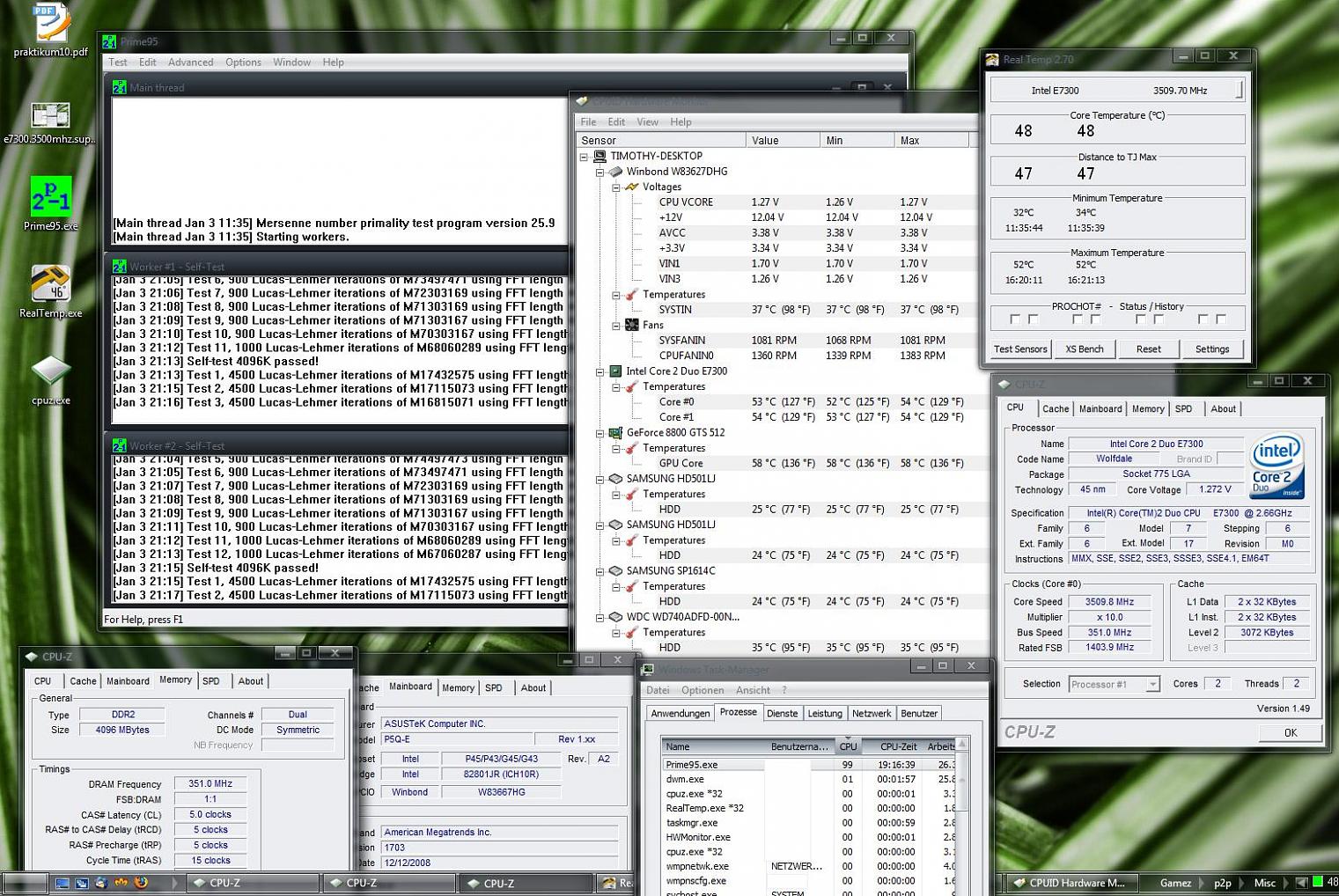Screen dimensions: 1339x896
Task: Open View menu in HWMonitor
Action: point(647,122)
